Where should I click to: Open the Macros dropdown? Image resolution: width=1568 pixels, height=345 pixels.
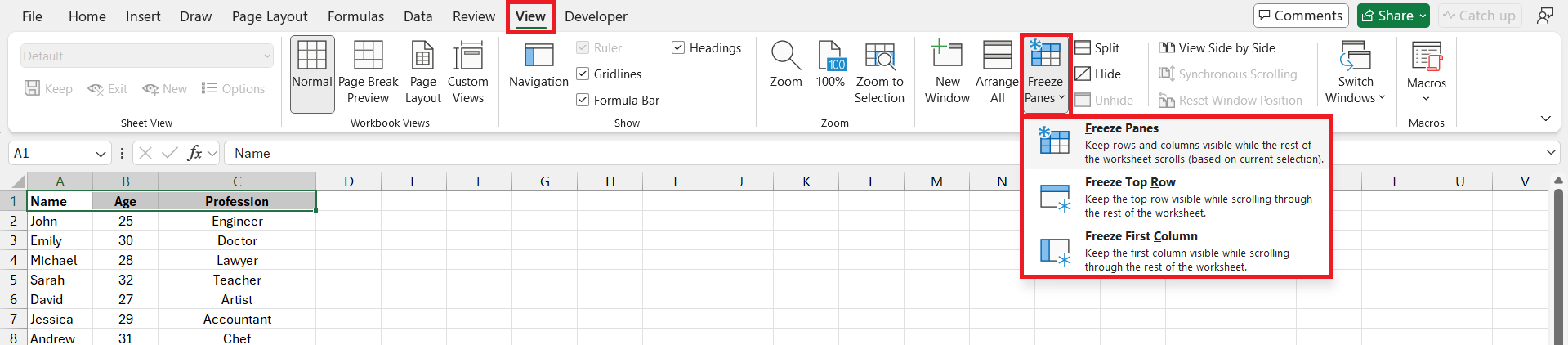tap(1426, 74)
